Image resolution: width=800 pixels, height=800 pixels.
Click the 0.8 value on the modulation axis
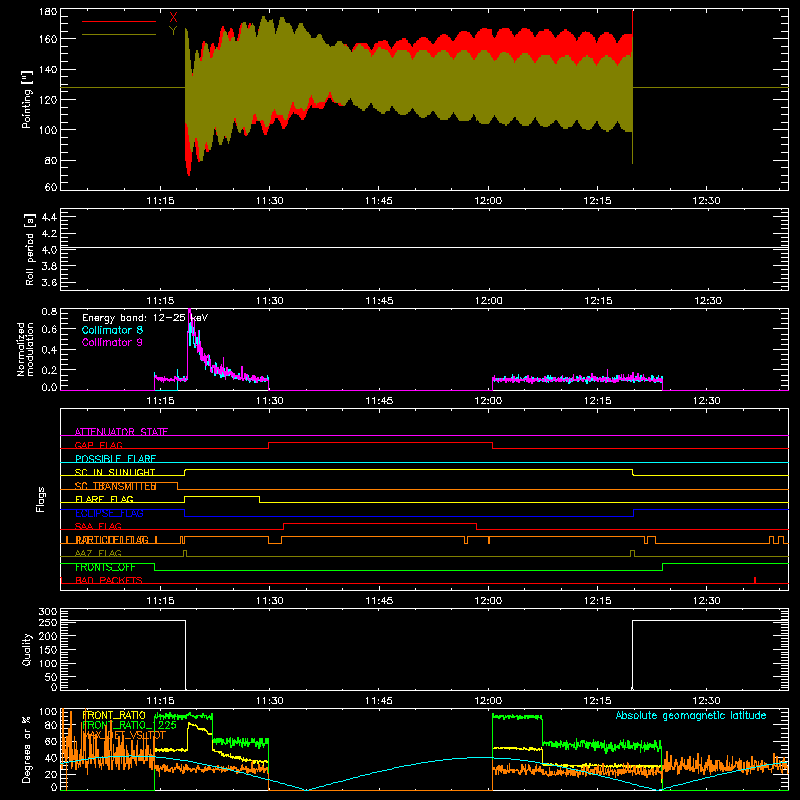click(49, 311)
